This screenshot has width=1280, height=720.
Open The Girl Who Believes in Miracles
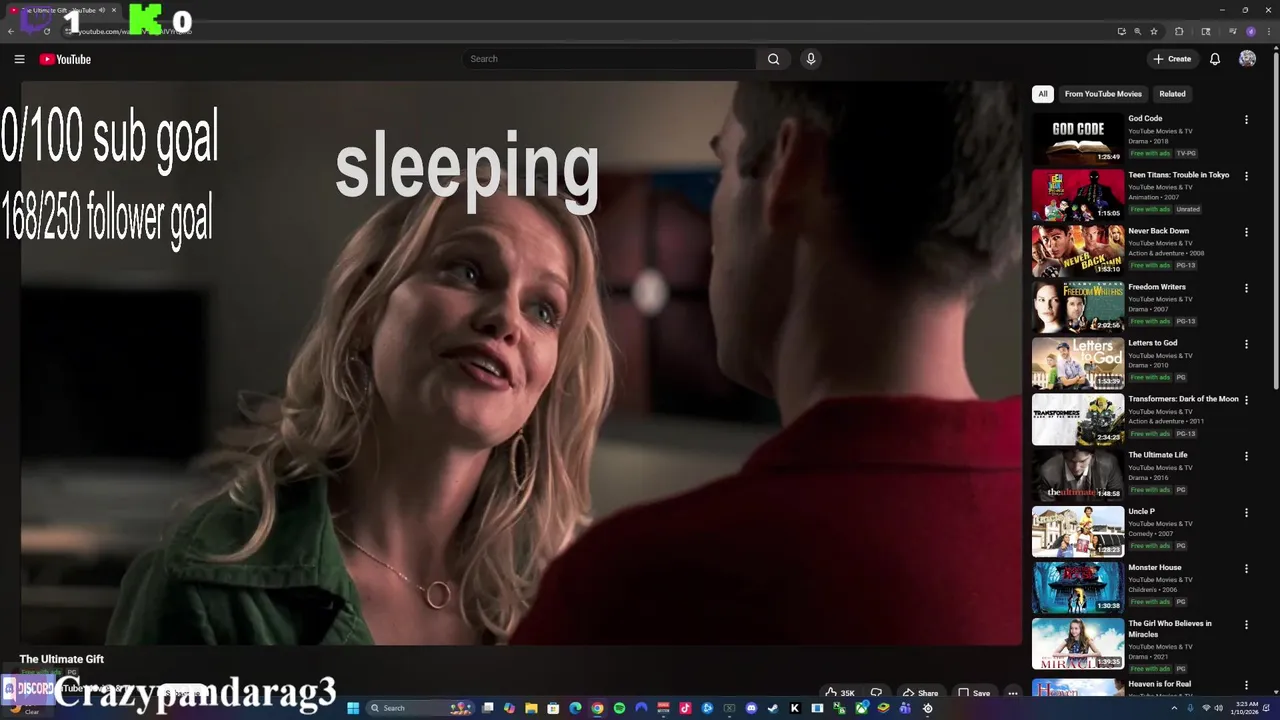(1169, 629)
